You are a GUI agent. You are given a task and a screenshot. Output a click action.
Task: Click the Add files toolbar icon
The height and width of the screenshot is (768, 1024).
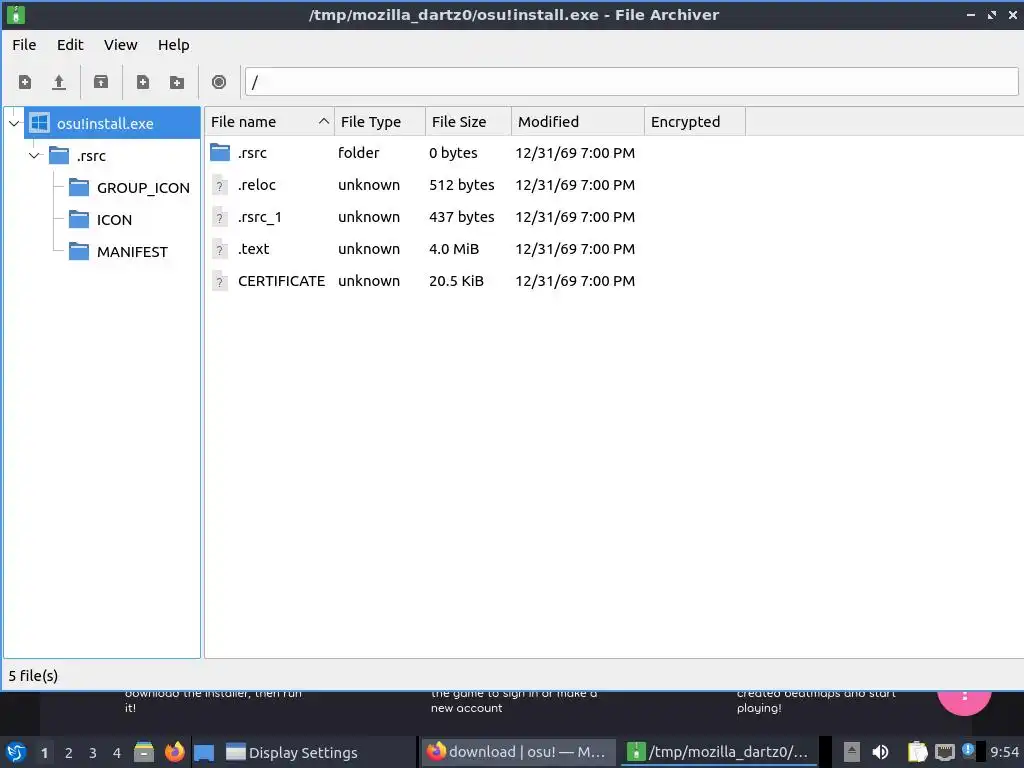coord(142,82)
